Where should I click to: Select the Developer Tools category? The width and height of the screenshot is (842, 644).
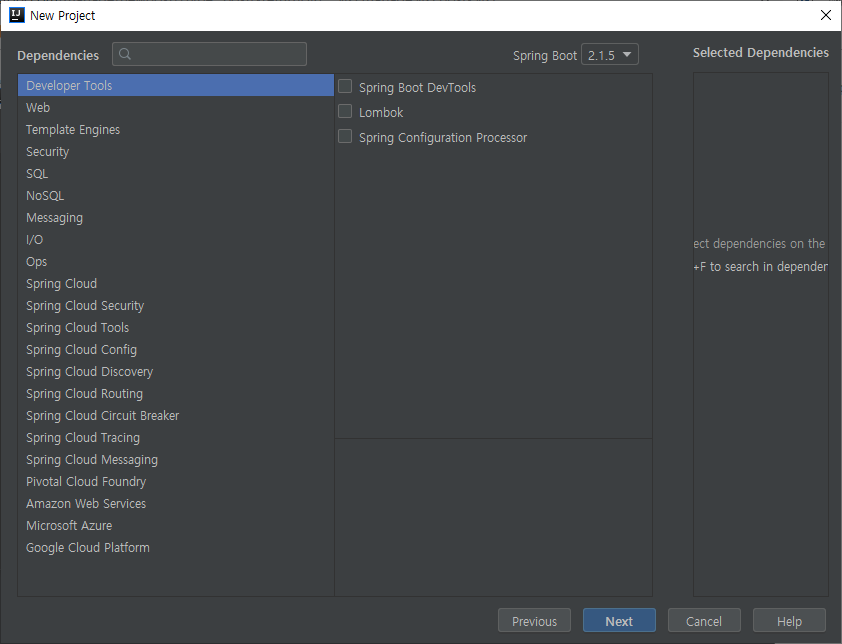click(176, 85)
